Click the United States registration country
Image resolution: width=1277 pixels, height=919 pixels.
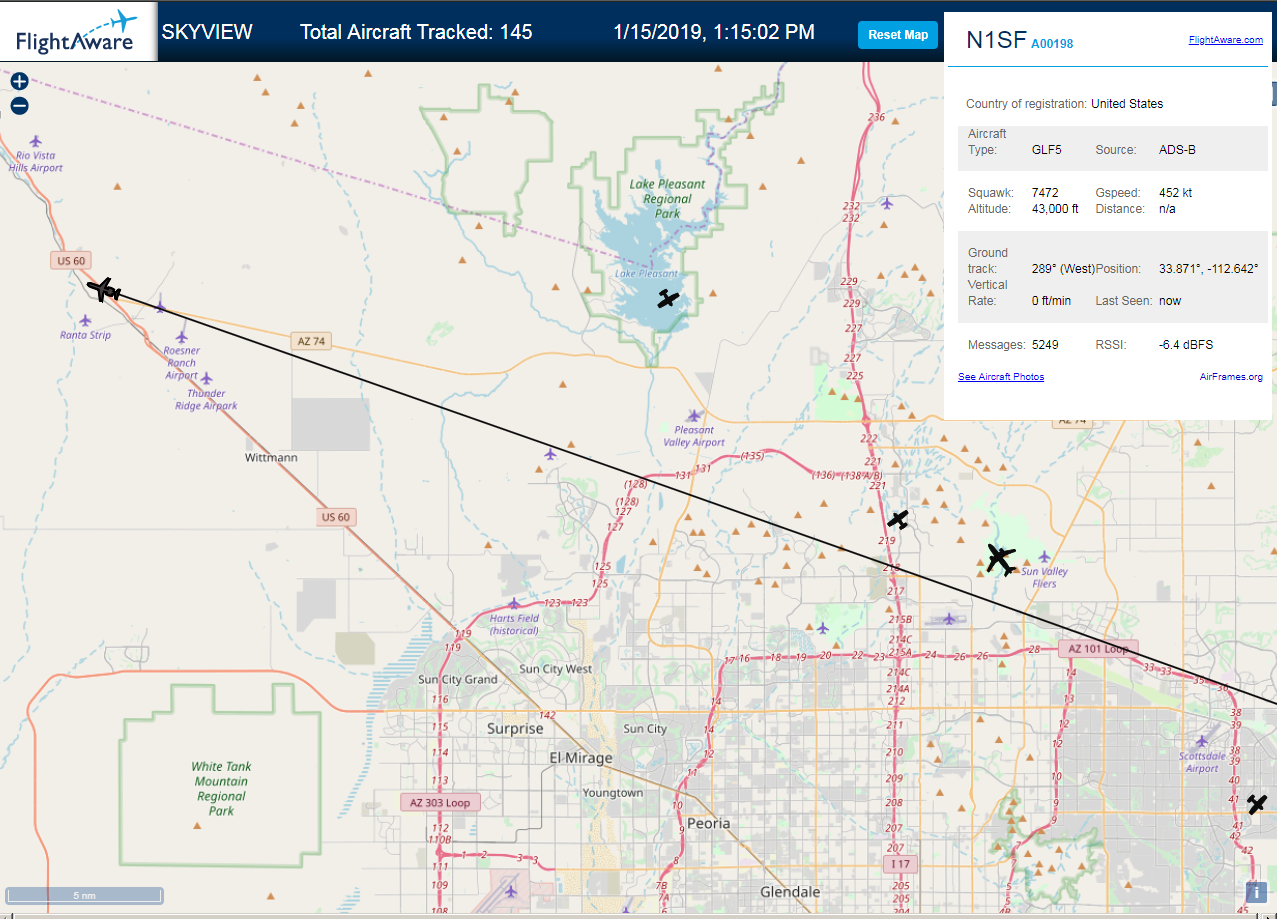(x=1127, y=104)
